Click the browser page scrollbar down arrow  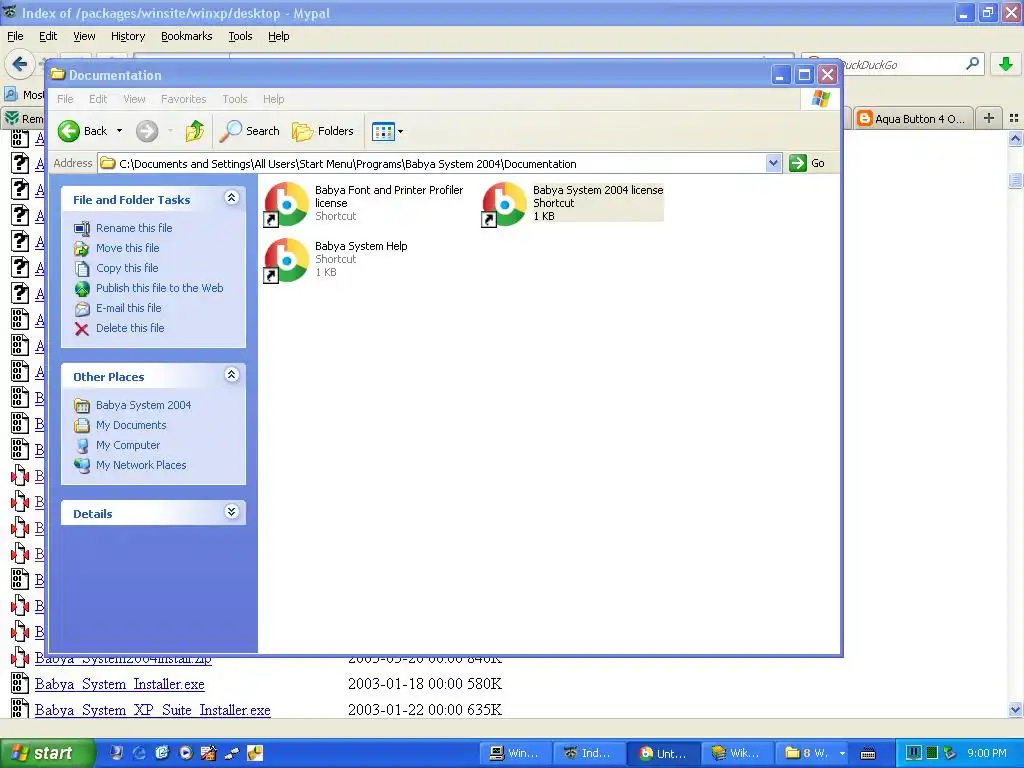1015,710
